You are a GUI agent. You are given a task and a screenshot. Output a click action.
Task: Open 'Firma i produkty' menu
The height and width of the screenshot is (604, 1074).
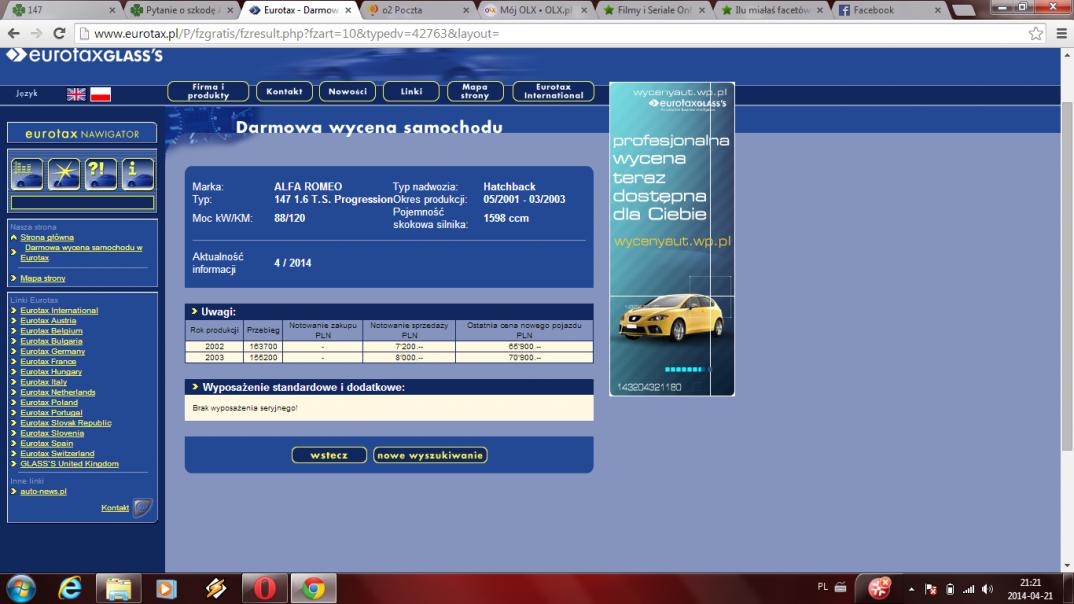point(208,91)
